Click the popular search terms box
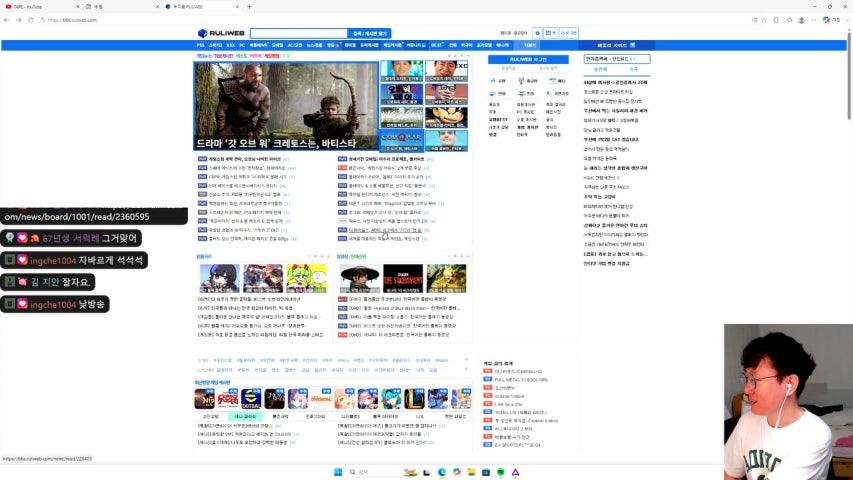 [617, 59]
